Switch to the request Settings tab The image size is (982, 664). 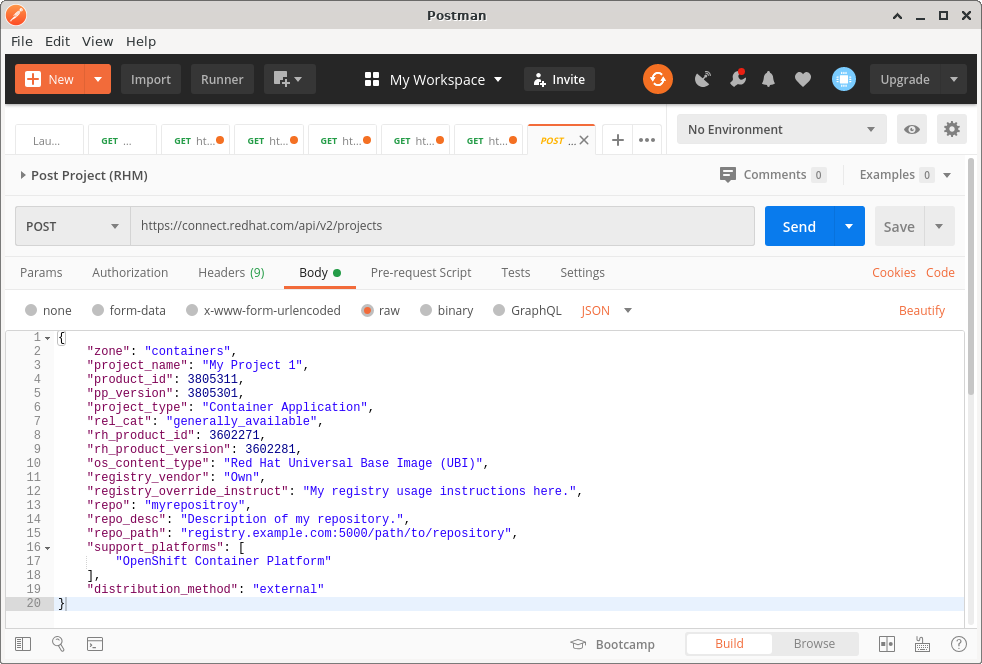[582, 272]
